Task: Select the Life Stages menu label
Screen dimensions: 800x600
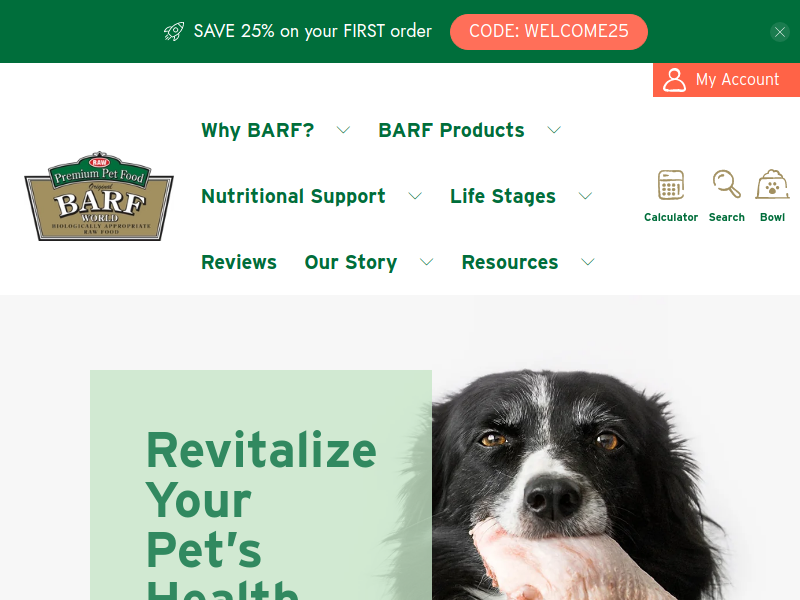Action: tap(503, 196)
